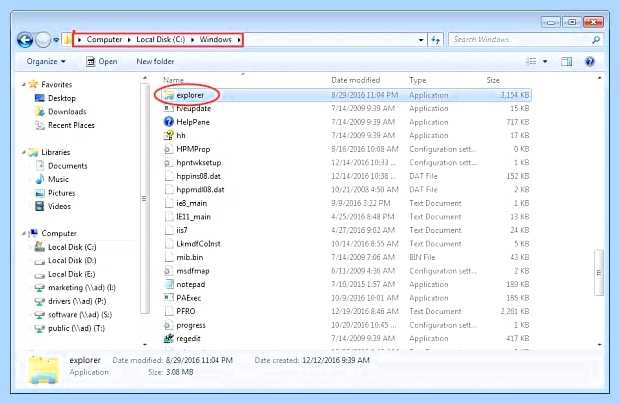Open the Pictures library
The image size is (620, 404).
point(55,193)
